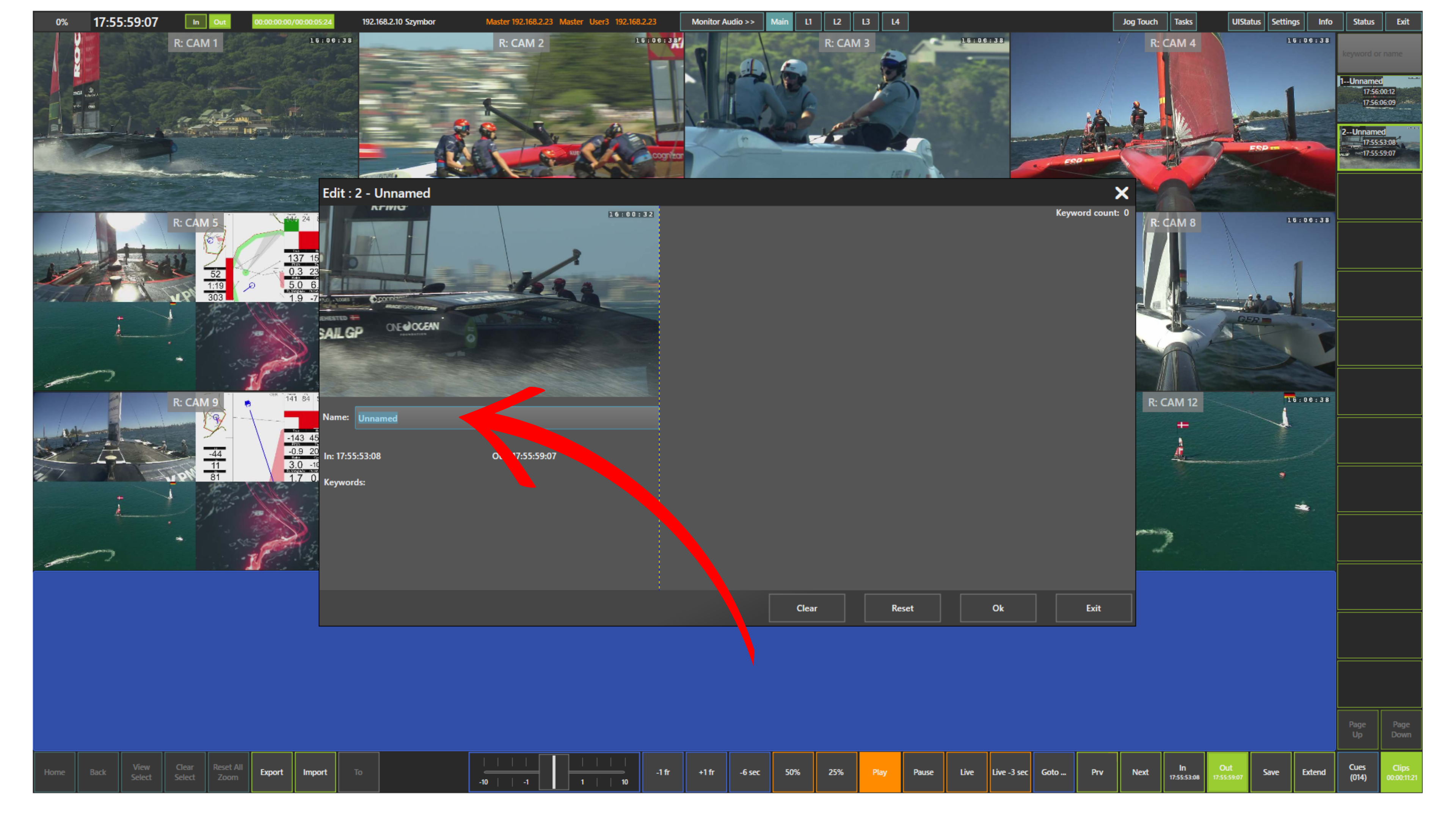
Task: Click the Reset button in Edit dialog
Action: tap(902, 608)
